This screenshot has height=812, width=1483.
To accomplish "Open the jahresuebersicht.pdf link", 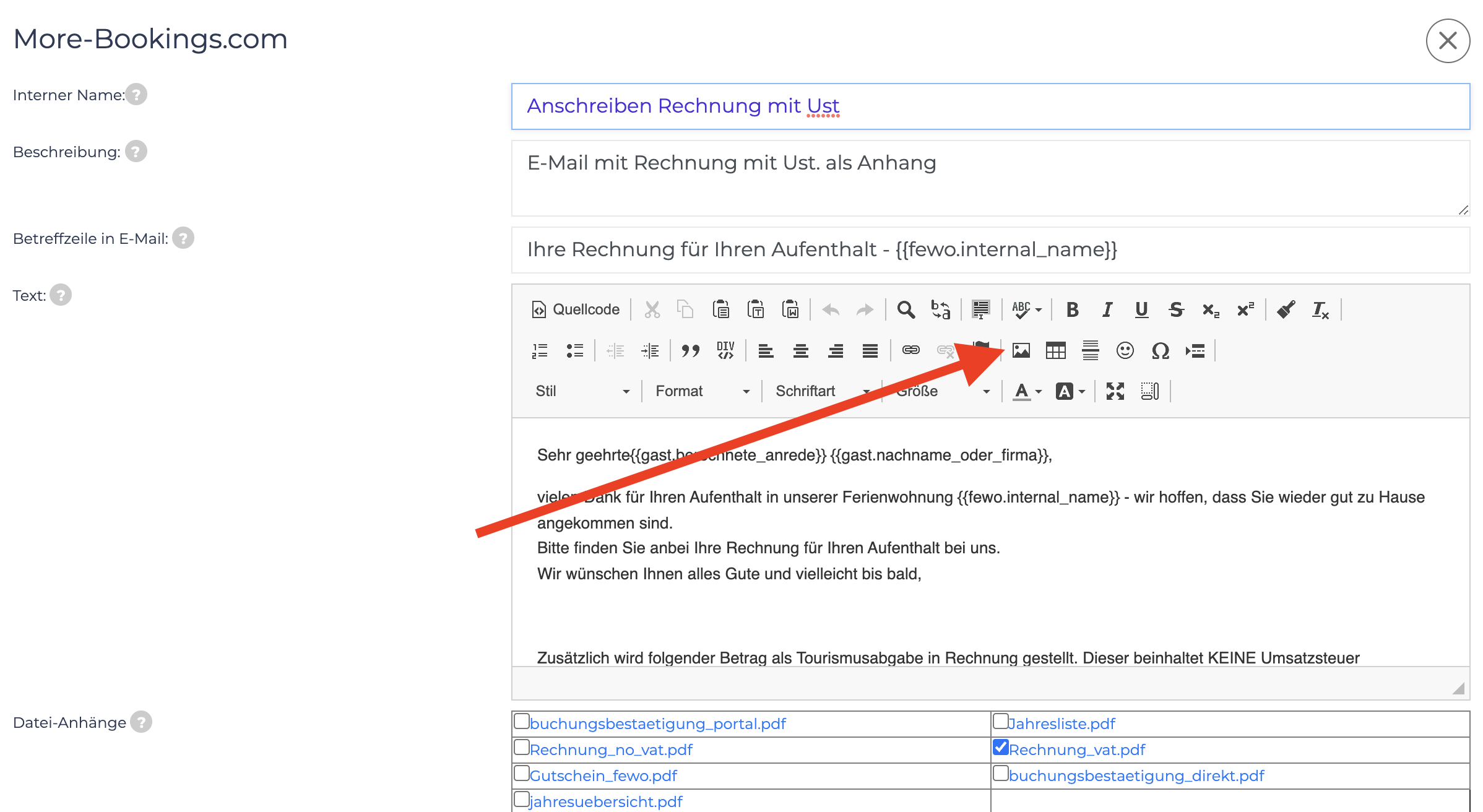I will 606,802.
